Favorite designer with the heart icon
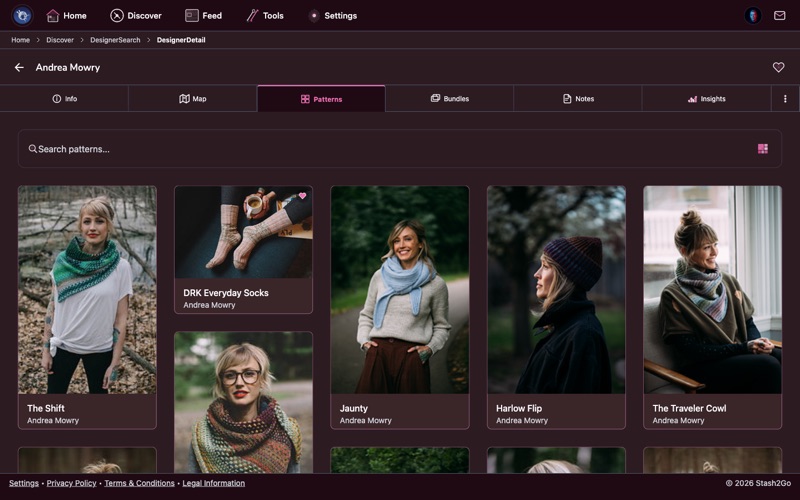The image size is (800, 500). coord(778,67)
